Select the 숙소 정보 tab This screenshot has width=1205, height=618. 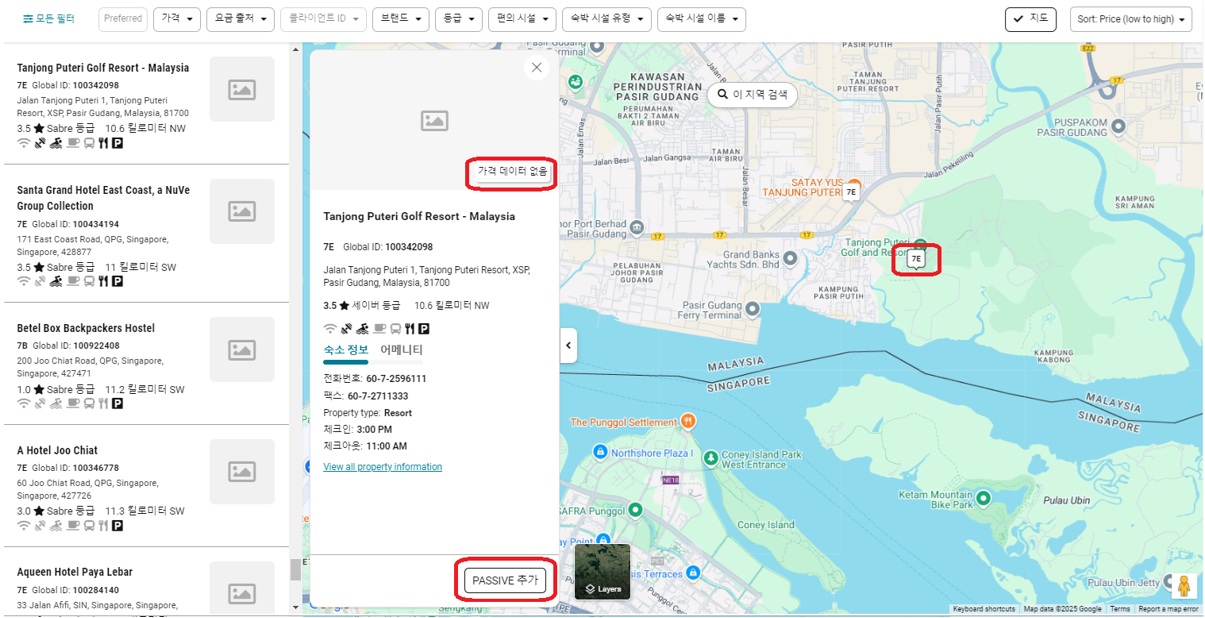point(346,350)
